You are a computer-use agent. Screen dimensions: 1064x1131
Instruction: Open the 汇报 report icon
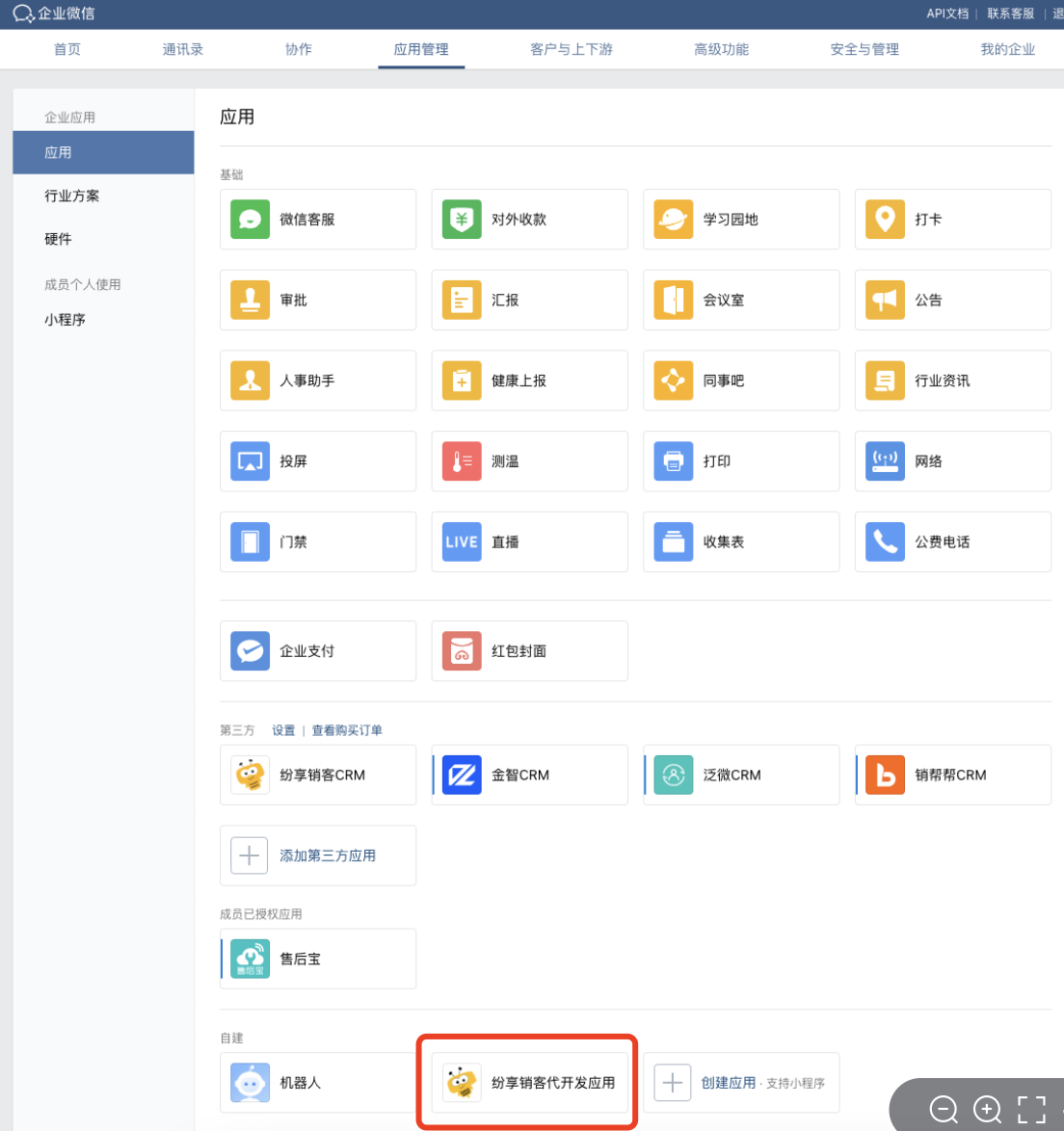tap(462, 300)
